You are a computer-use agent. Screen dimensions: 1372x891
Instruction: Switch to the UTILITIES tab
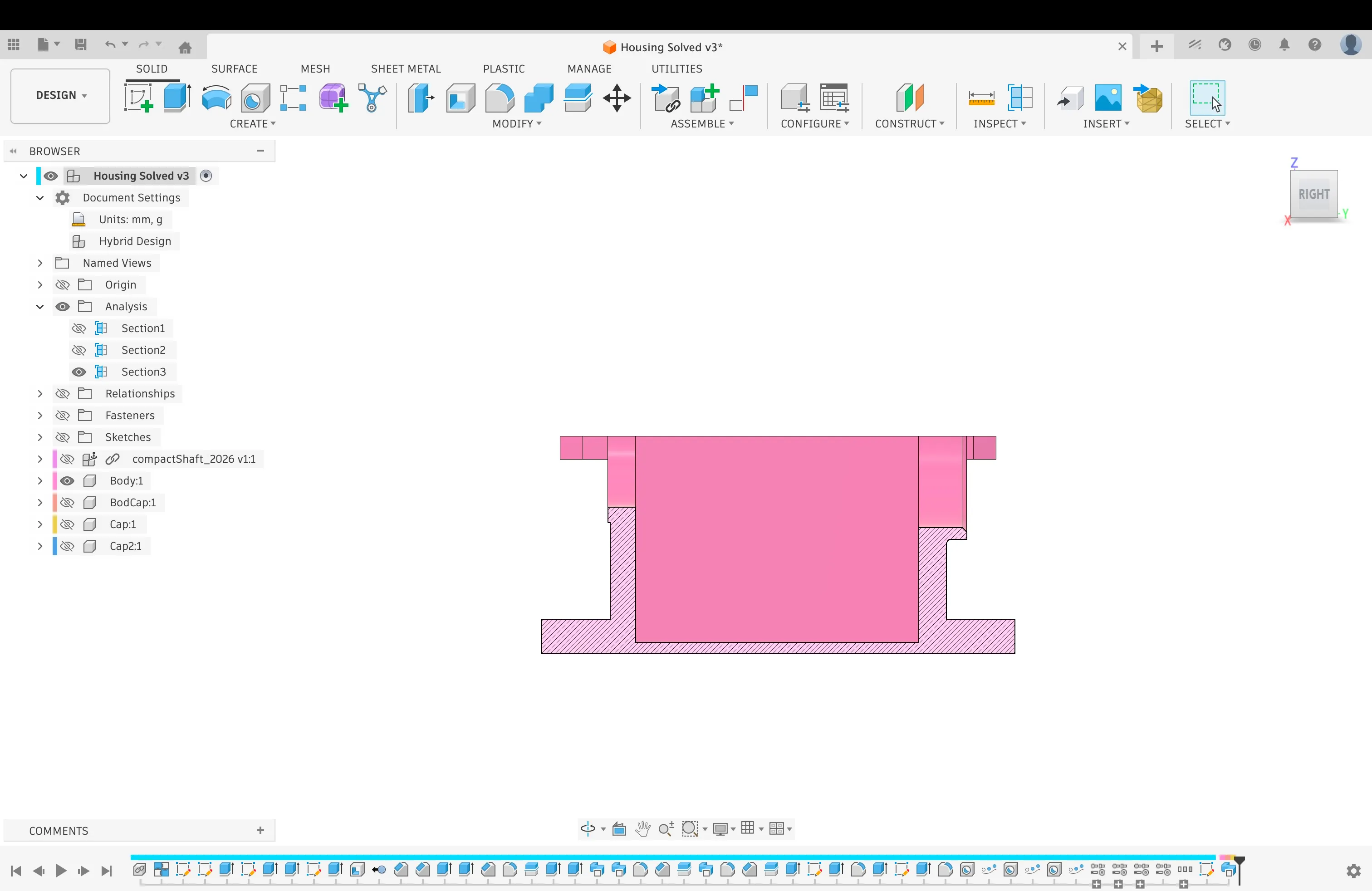pos(677,69)
